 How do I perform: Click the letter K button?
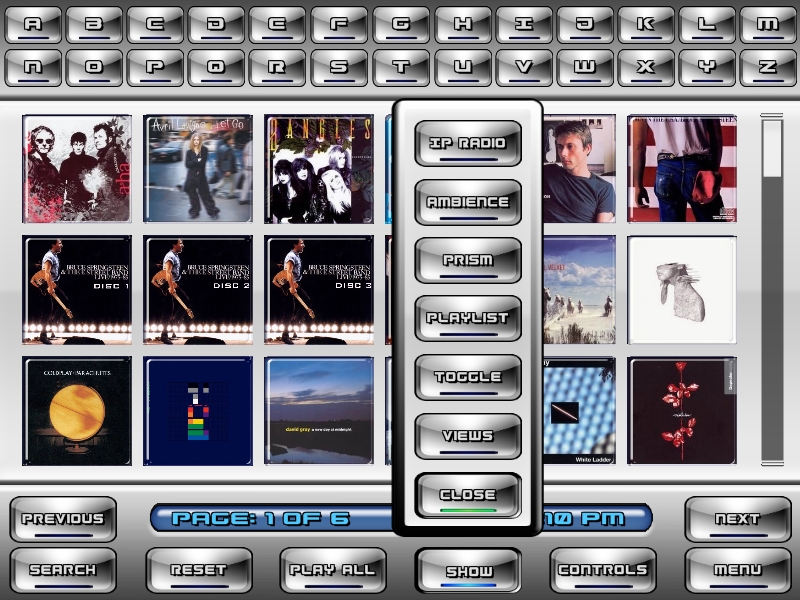[646, 24]
